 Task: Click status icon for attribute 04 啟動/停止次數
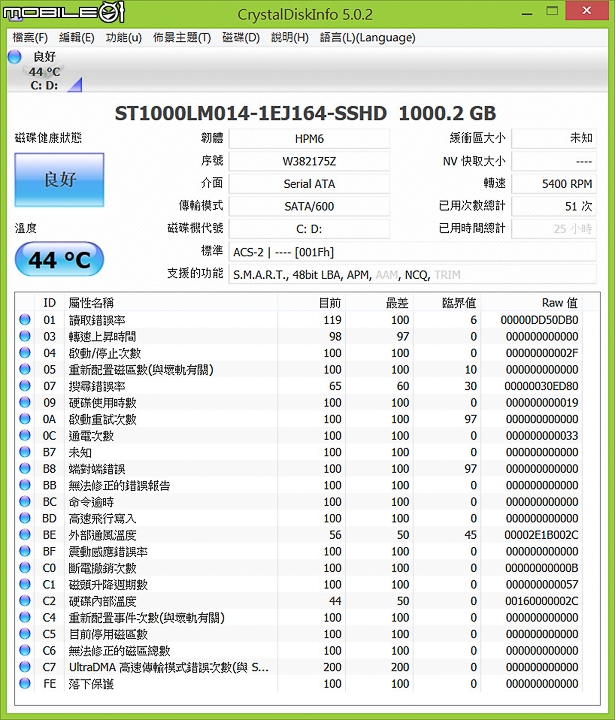tap(25, 353)
